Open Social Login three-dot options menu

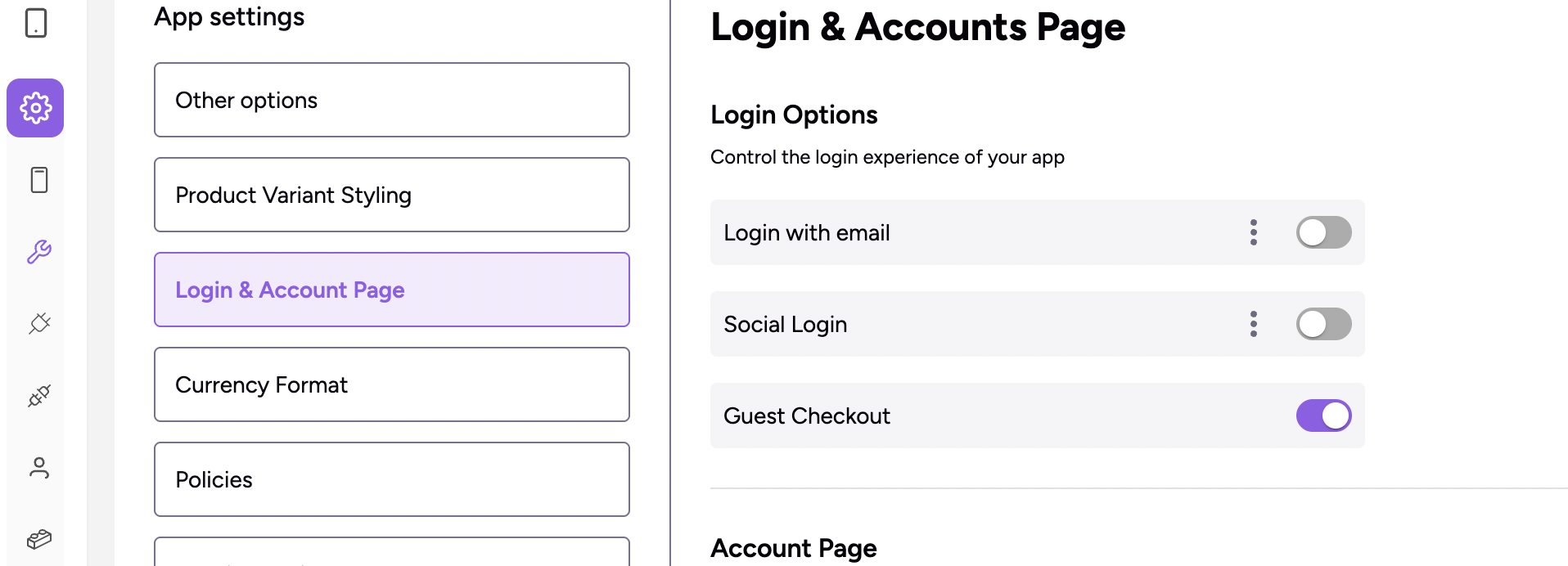click(1253, 324)
